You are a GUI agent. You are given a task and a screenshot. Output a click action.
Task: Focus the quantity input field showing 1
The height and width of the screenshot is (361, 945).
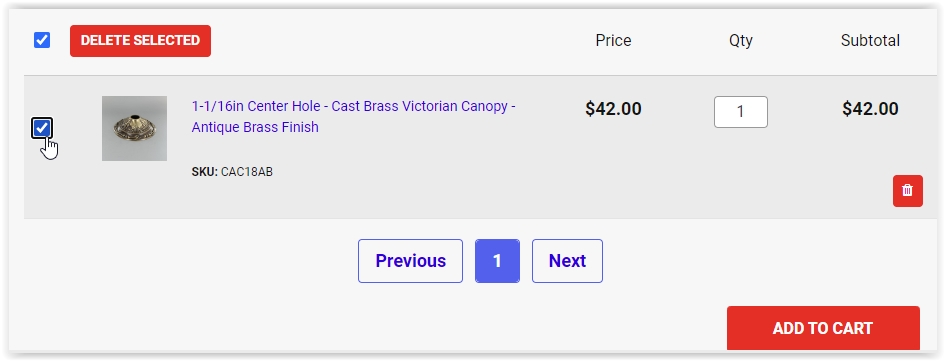(741, 112)
